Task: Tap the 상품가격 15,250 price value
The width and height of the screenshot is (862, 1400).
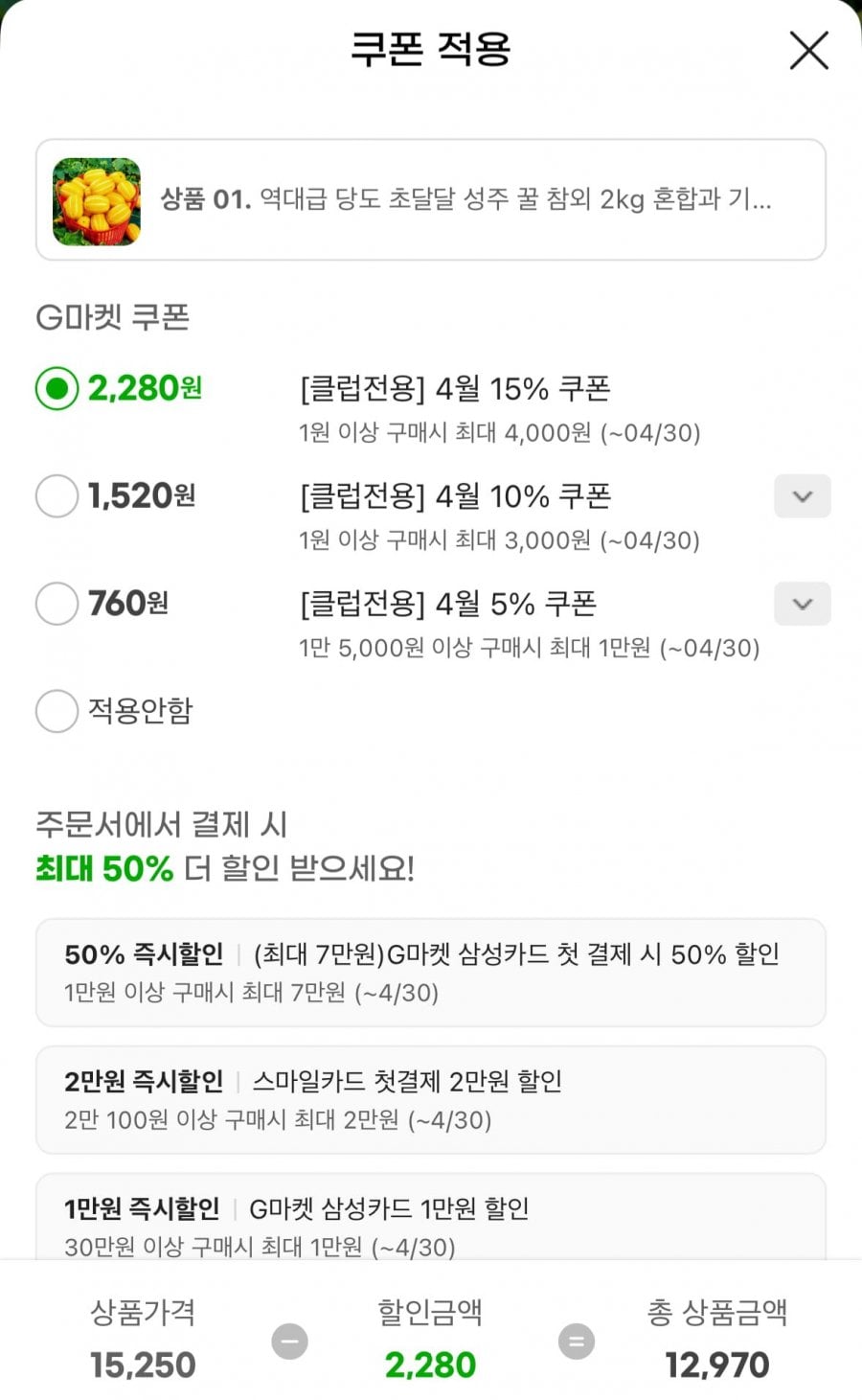Action: tap(143, 1365)
